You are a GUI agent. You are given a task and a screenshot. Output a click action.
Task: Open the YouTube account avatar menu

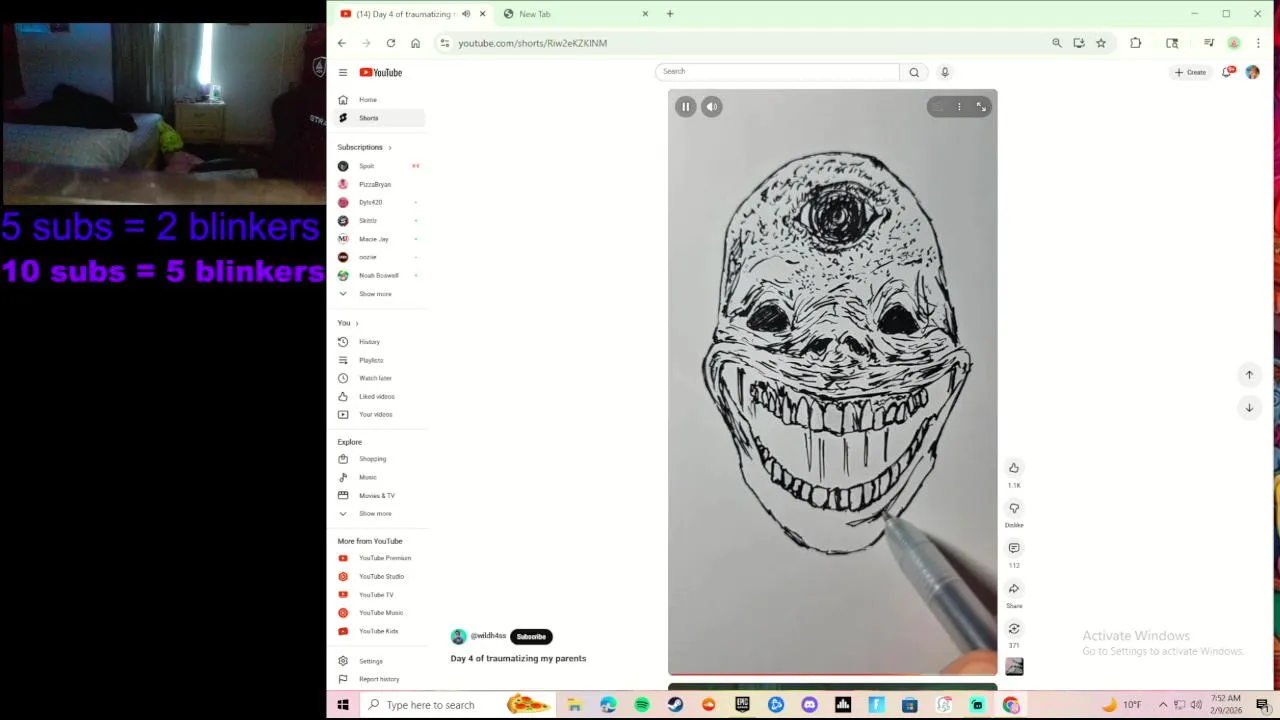1252,72
